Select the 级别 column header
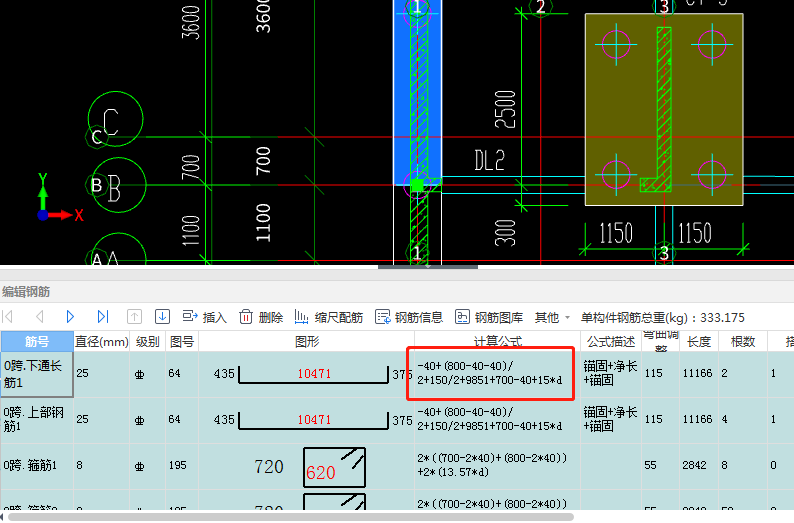The width and height of the screenshot is (794, 523). click(x=147, y=342)
